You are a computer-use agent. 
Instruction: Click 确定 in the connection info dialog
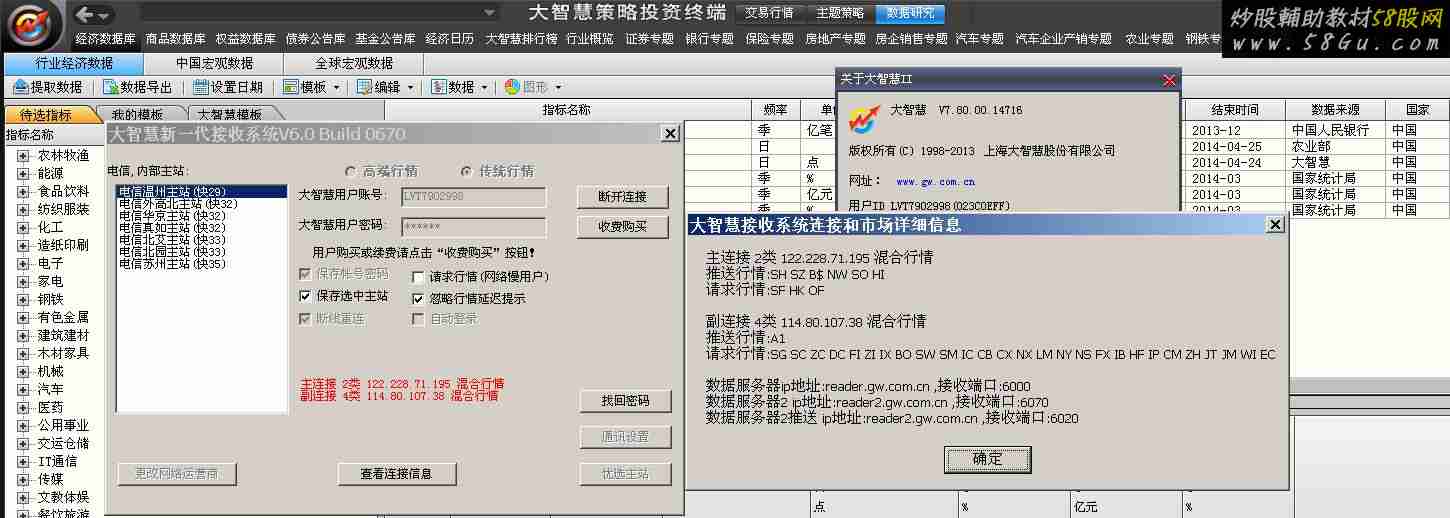(987, 459)
